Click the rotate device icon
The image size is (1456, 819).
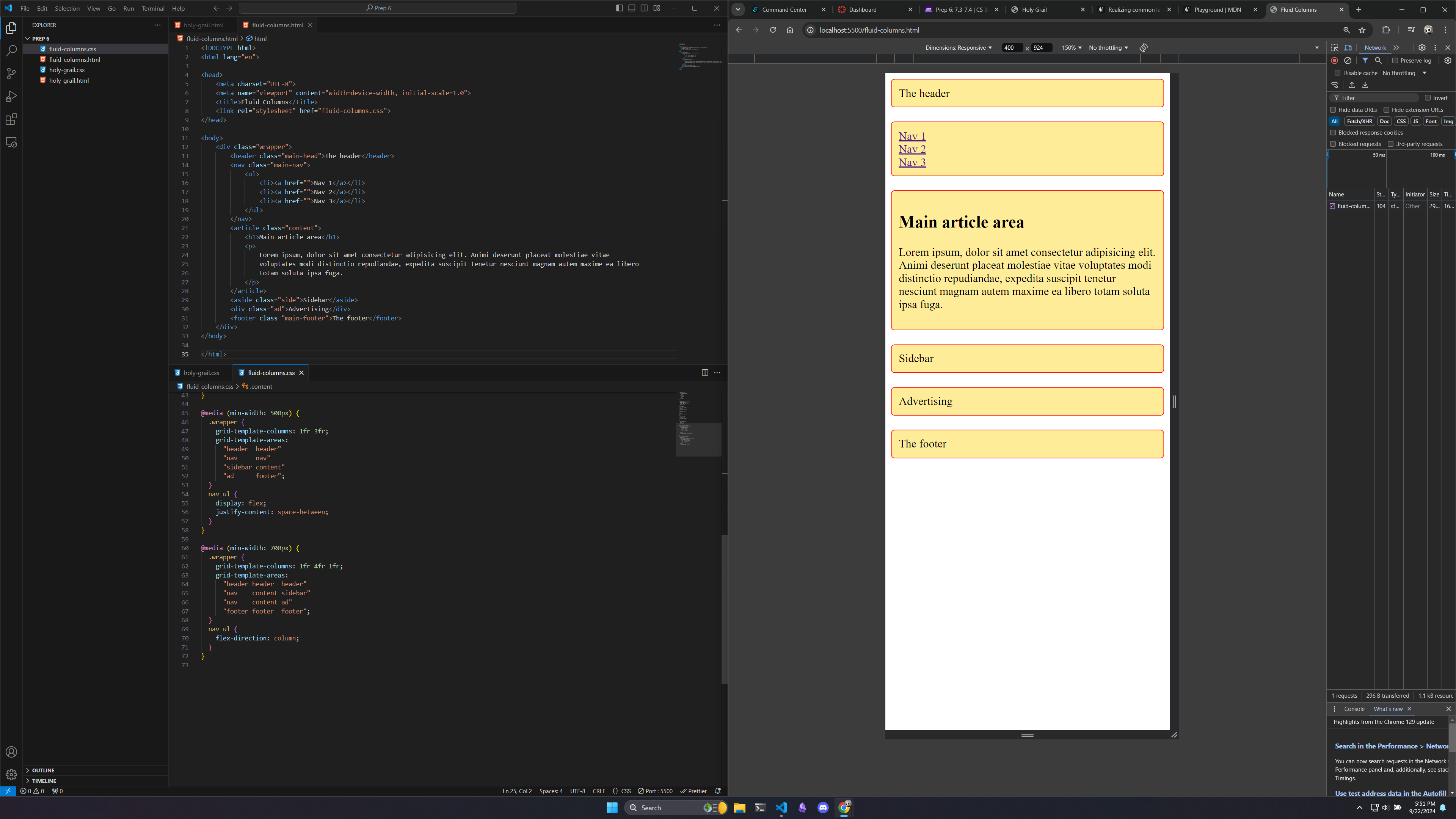point(1144,47)
